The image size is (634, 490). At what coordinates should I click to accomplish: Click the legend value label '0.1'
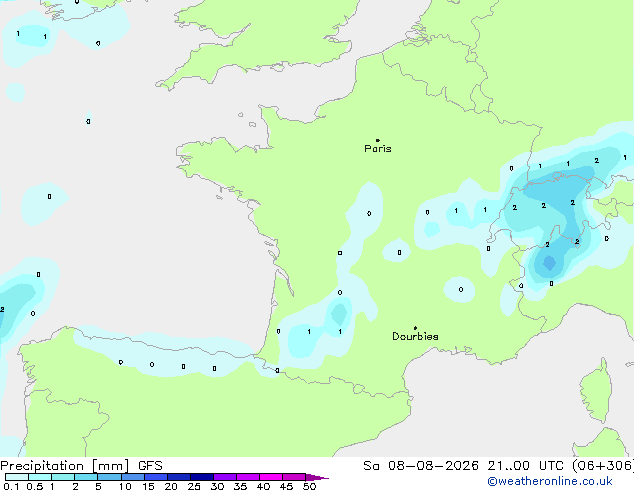(11, 486)
